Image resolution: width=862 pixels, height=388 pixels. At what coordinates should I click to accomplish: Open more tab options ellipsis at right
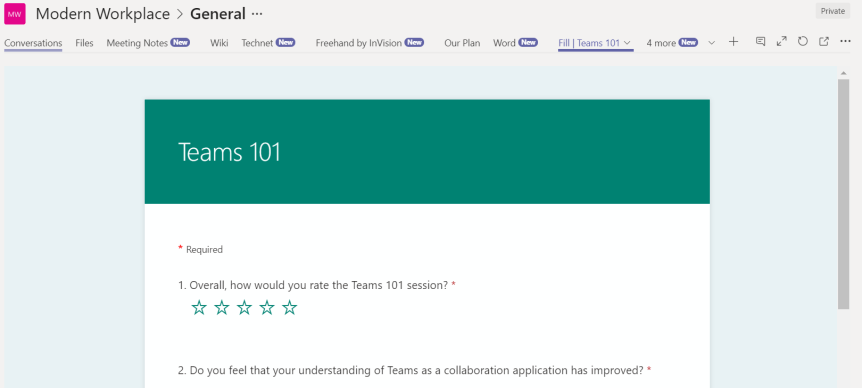point(846,41)
